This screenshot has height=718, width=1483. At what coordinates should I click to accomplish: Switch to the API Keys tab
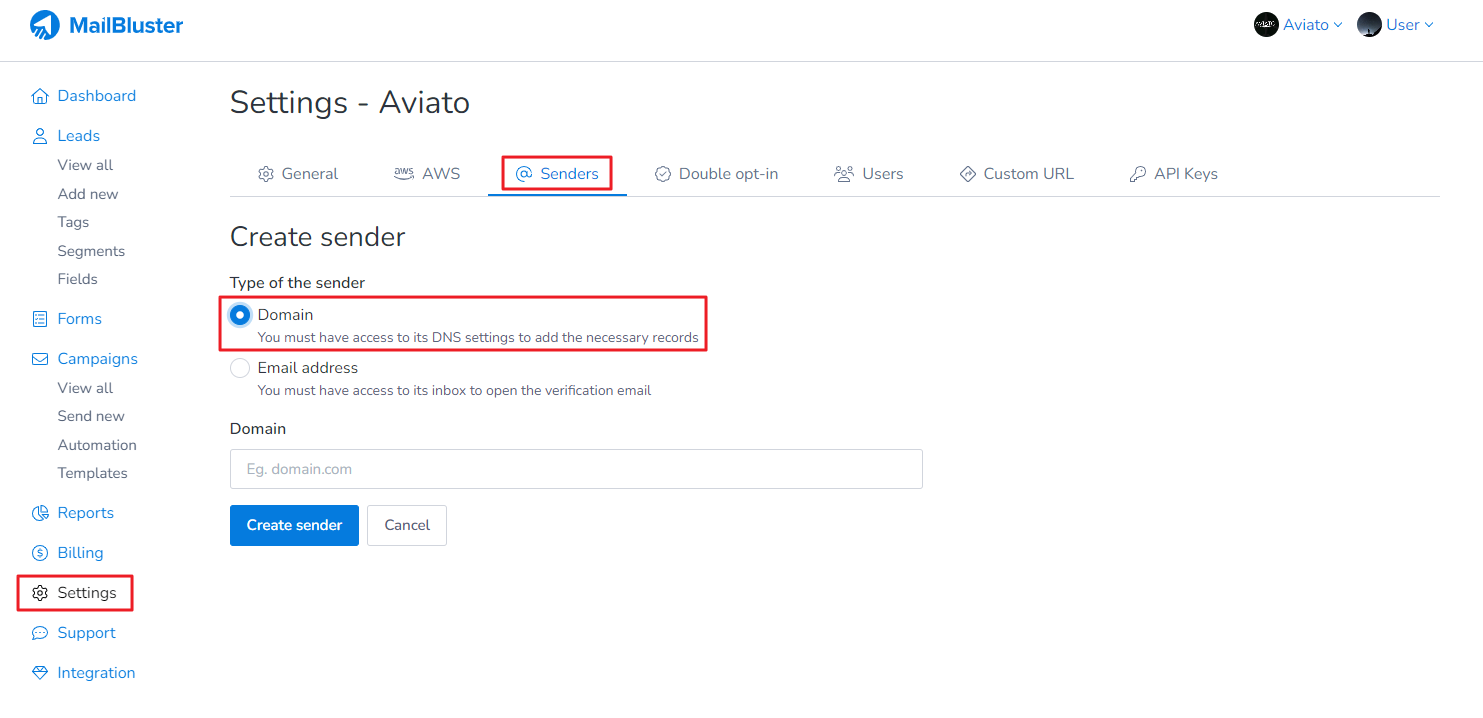tap(1173, 174)
